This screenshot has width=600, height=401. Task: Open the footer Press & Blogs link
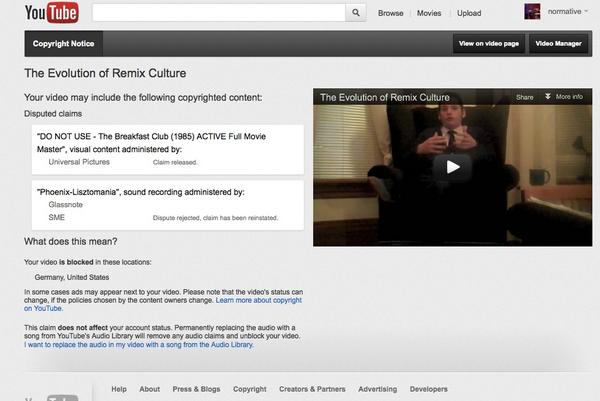tap(196, 389)
